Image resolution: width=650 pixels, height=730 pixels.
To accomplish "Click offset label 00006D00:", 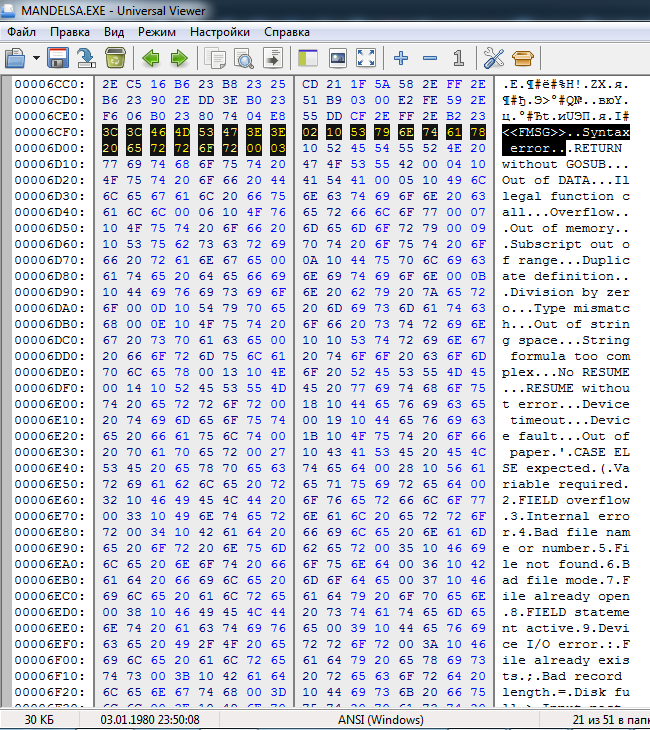I will tap(50, 148).
